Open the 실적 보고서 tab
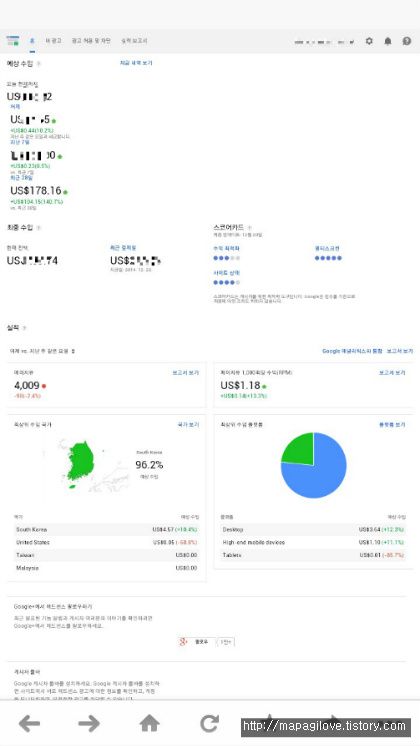Viewport: 420px width, 746px height. 134,41
